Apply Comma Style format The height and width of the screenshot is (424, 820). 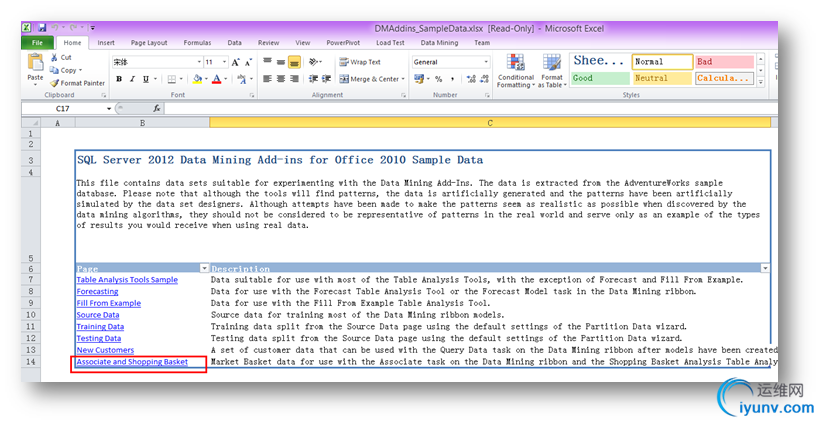coord(452,79)
